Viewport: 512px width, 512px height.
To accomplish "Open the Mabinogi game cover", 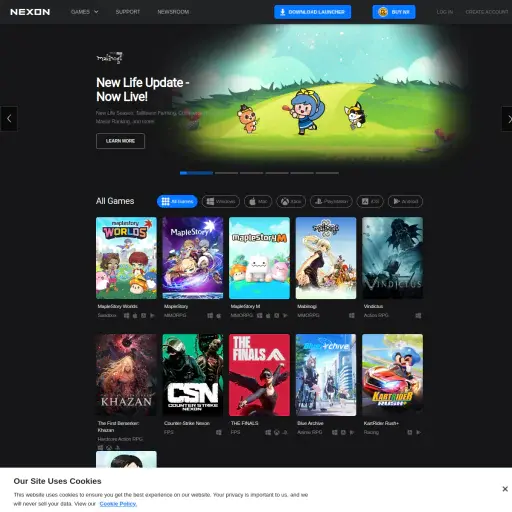I will 326,258.
